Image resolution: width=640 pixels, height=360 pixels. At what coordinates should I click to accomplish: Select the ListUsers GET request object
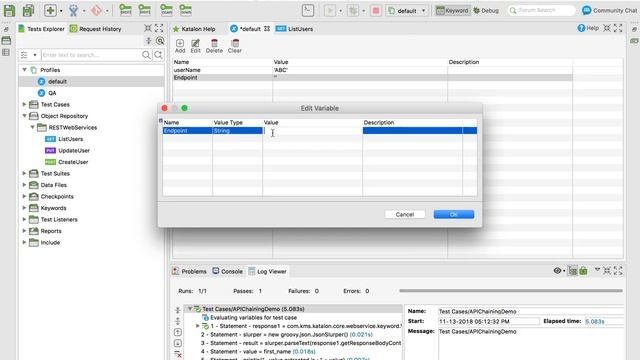[64, 139]
